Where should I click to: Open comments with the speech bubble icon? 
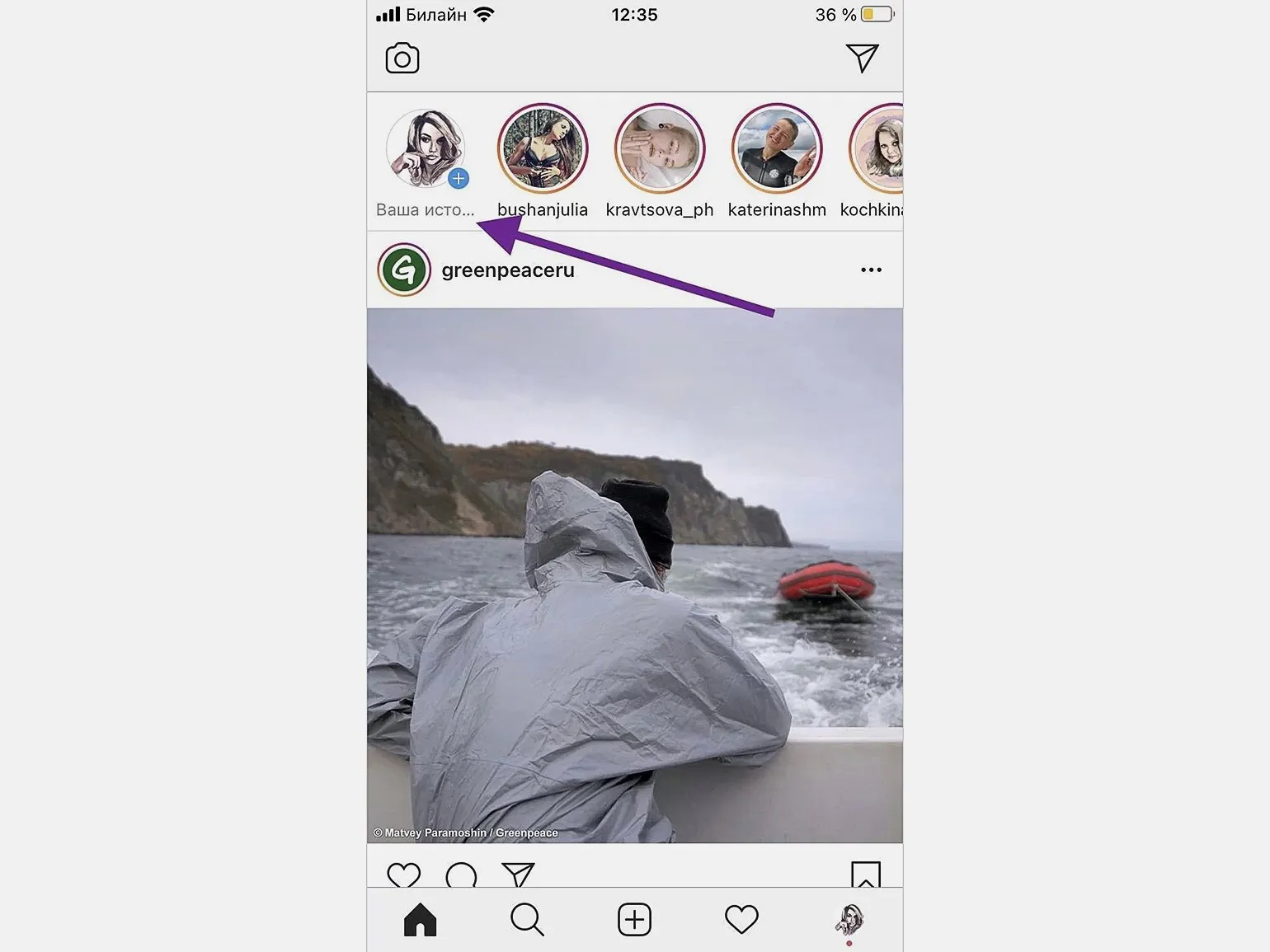(x=461, y=875)
